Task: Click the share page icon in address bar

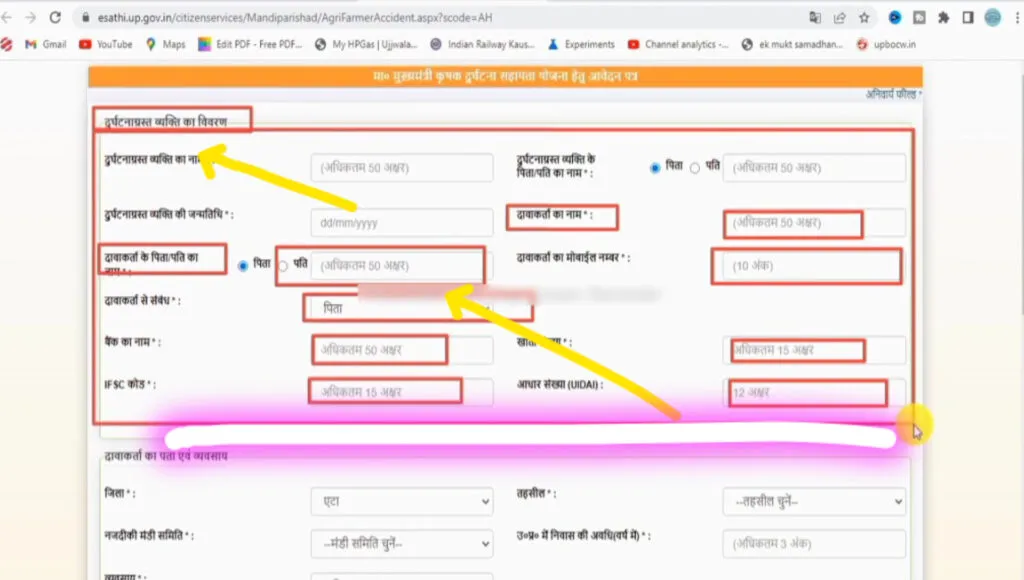Action: click(839, 18)
